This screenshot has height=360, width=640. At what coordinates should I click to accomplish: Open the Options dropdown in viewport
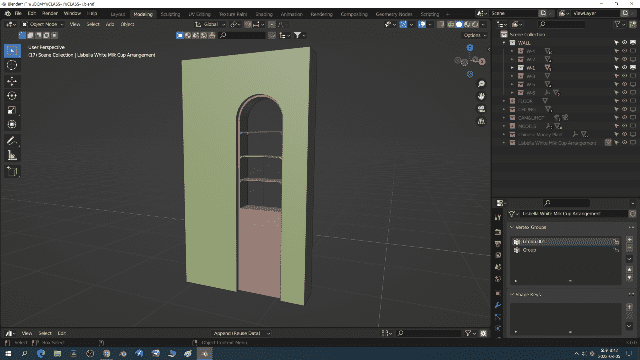[x=474, y=36]
